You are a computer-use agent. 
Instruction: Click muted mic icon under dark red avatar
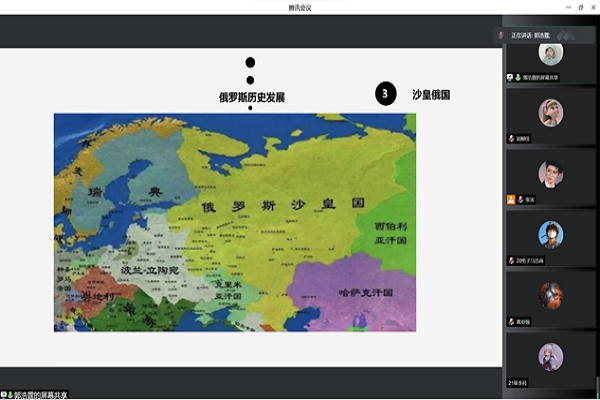(512, 321)
